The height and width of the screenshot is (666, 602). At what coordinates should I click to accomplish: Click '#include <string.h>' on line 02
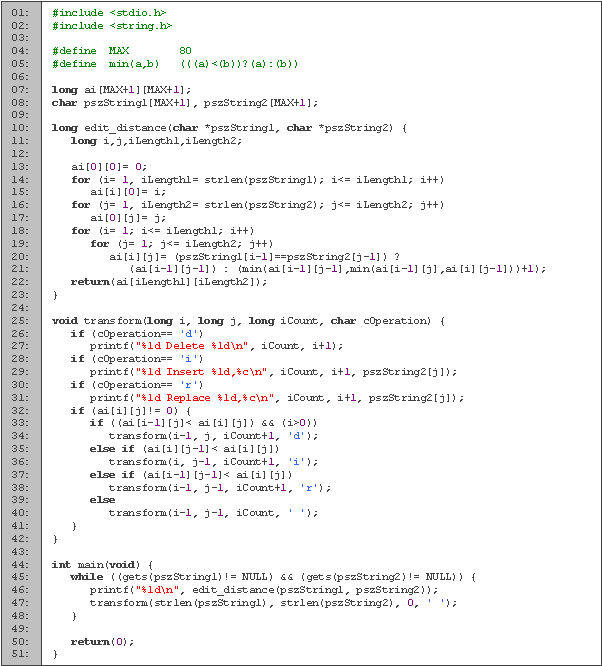112,26
